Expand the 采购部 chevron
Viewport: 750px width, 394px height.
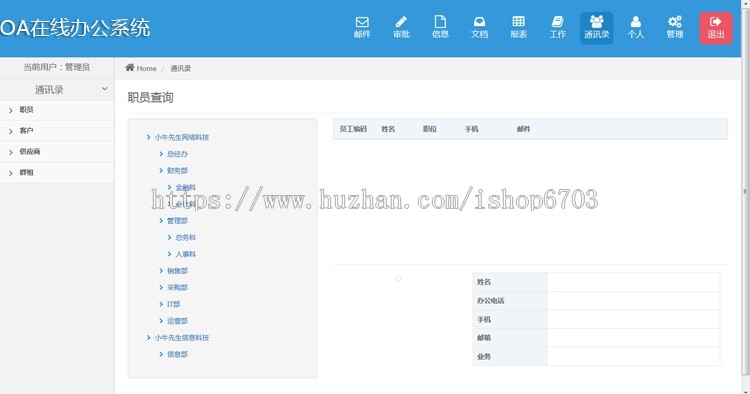click(161, 287)
